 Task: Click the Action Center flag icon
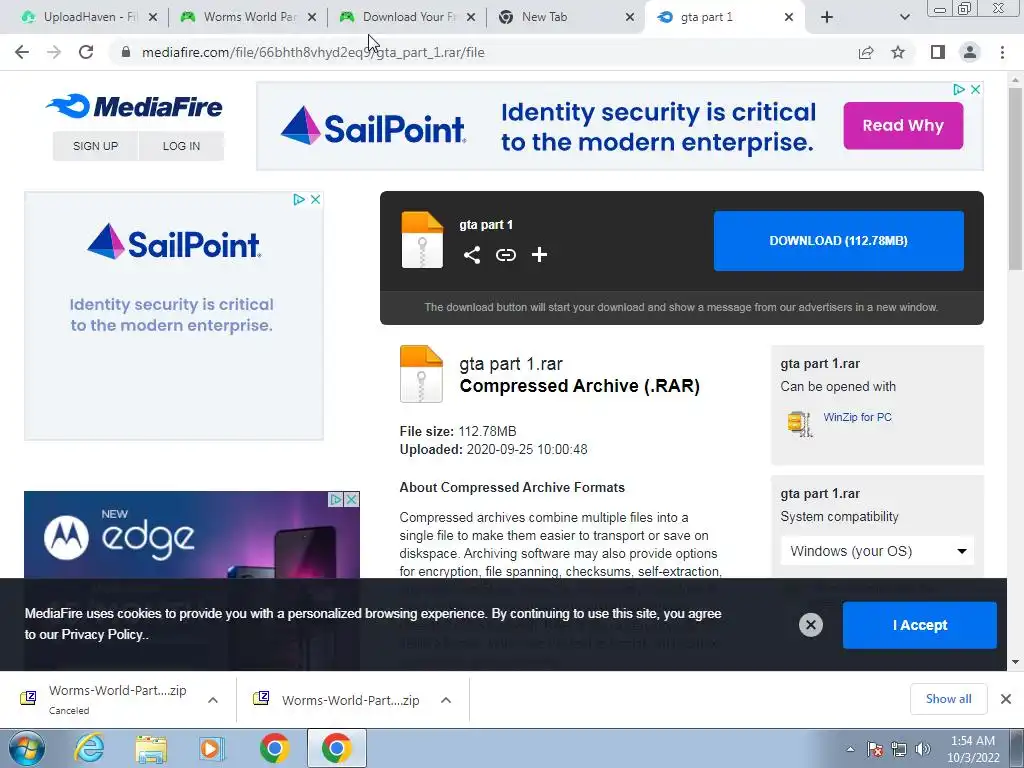(875, 749)
